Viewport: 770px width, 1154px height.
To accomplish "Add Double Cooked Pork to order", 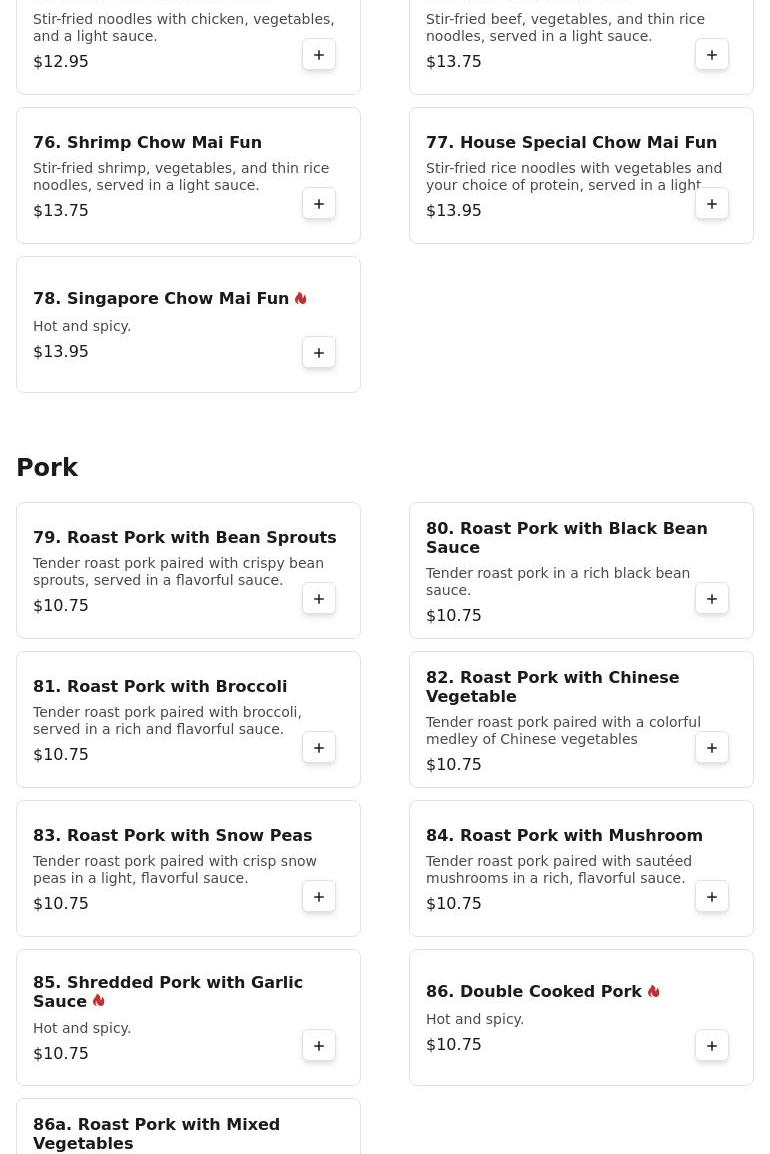I will tap(712, 1046).
